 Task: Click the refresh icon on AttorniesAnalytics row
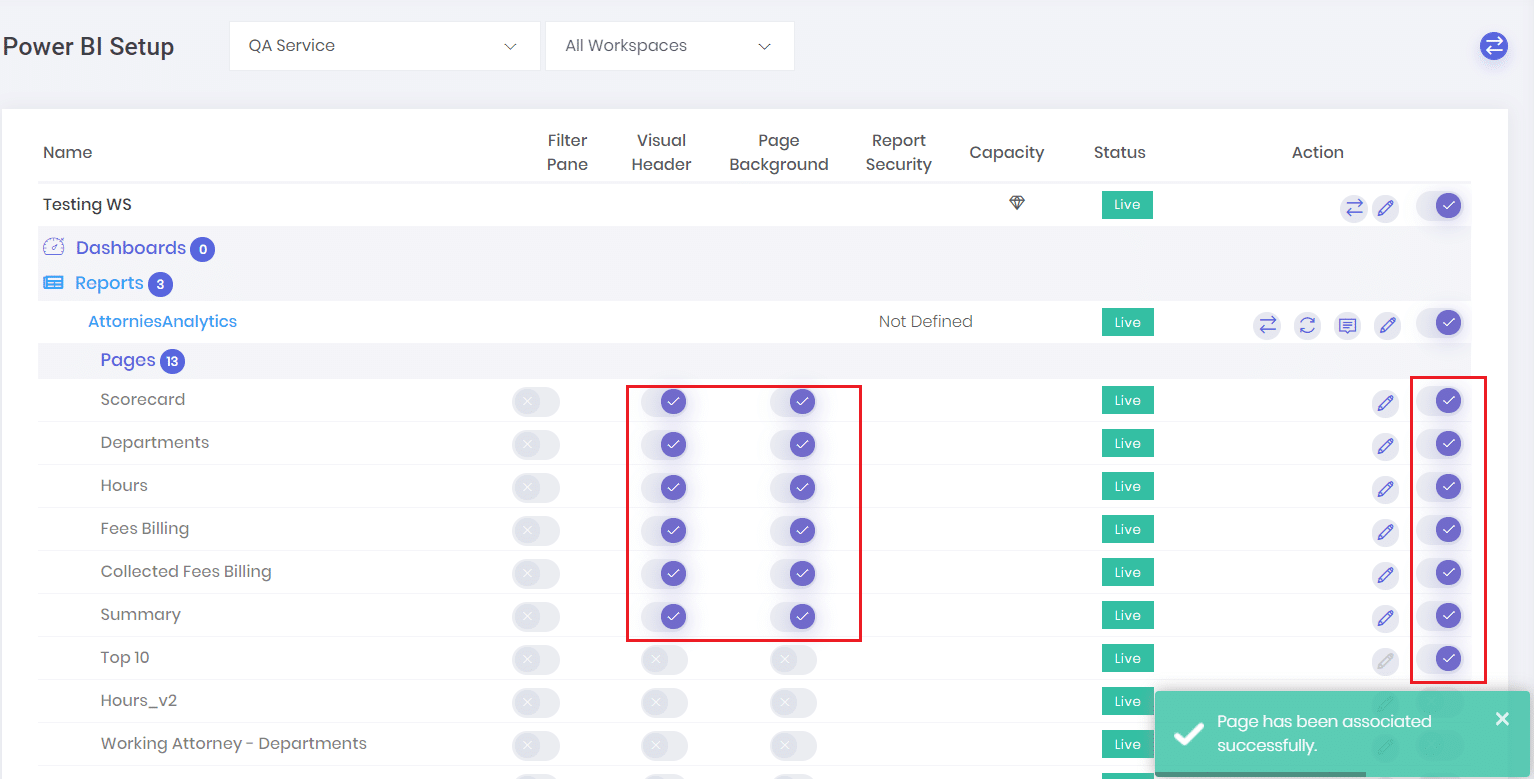(1307, 325)
